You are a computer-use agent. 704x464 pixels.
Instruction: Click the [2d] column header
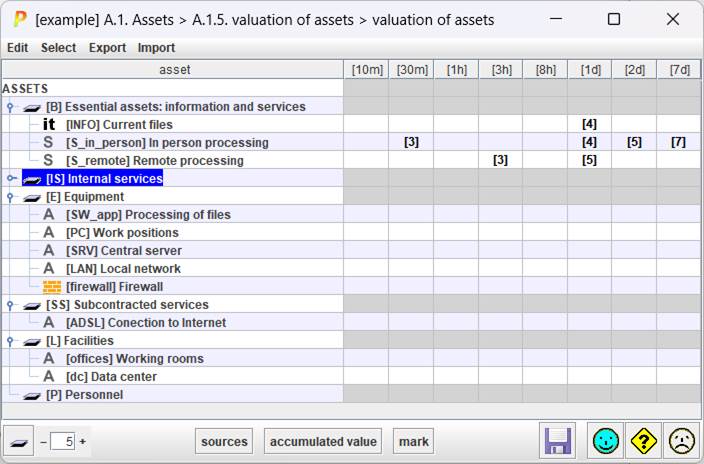634,70
